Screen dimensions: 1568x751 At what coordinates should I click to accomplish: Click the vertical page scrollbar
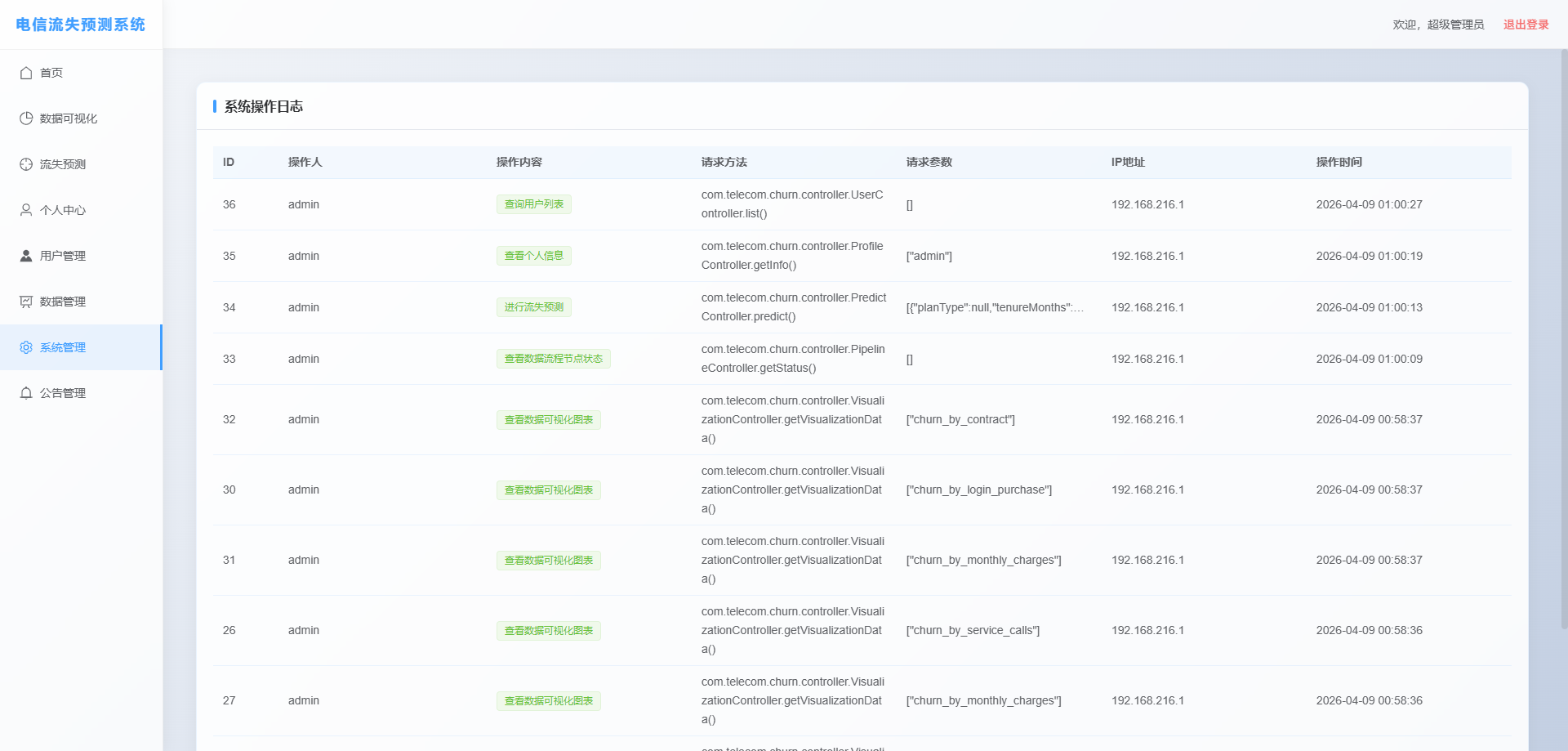coord(1563,327)
